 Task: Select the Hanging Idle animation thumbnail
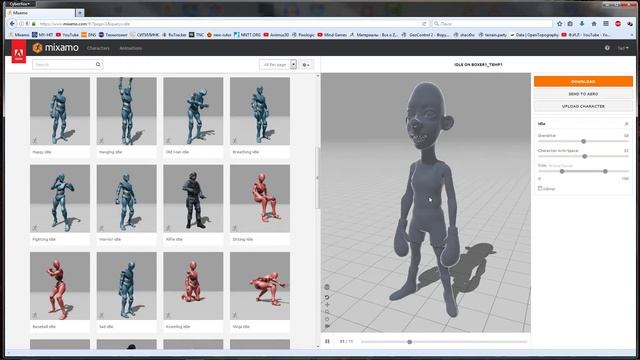click(x=127, y=111)
